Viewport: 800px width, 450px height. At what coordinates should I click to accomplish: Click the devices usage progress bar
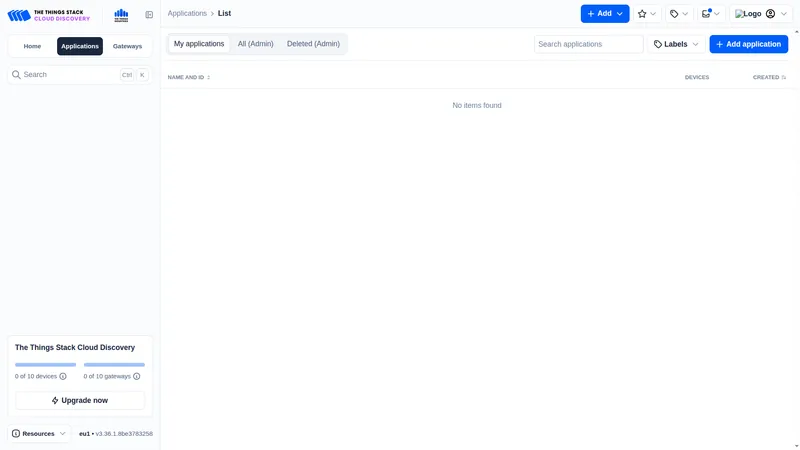point(45,365)
